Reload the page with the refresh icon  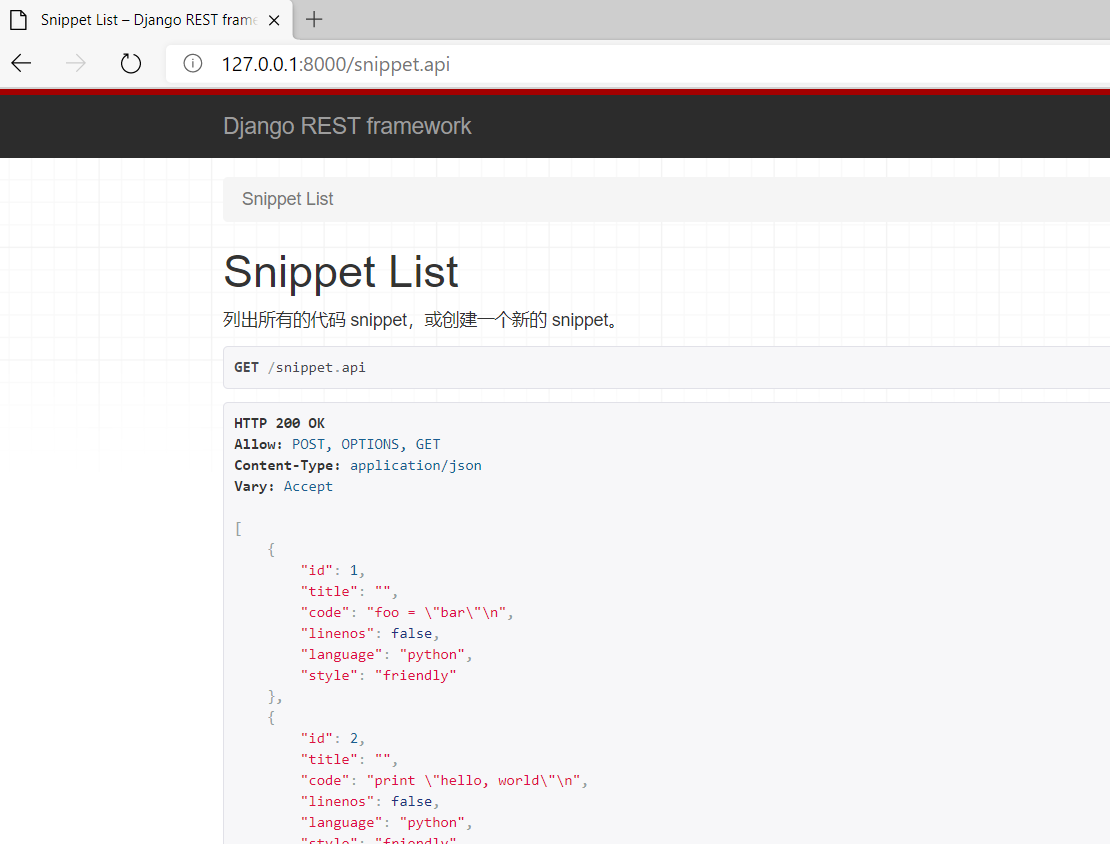131,64
